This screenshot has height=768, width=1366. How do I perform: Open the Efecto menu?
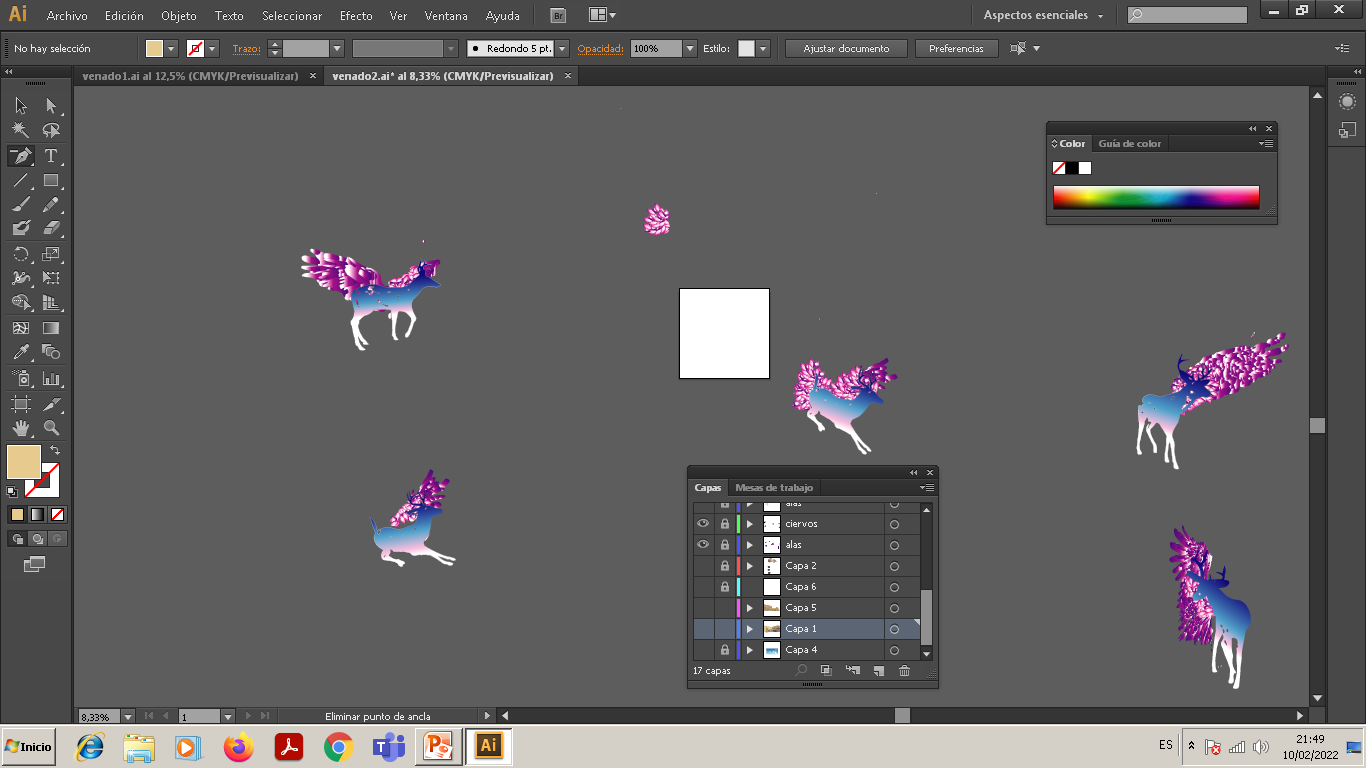click(356, 16)
